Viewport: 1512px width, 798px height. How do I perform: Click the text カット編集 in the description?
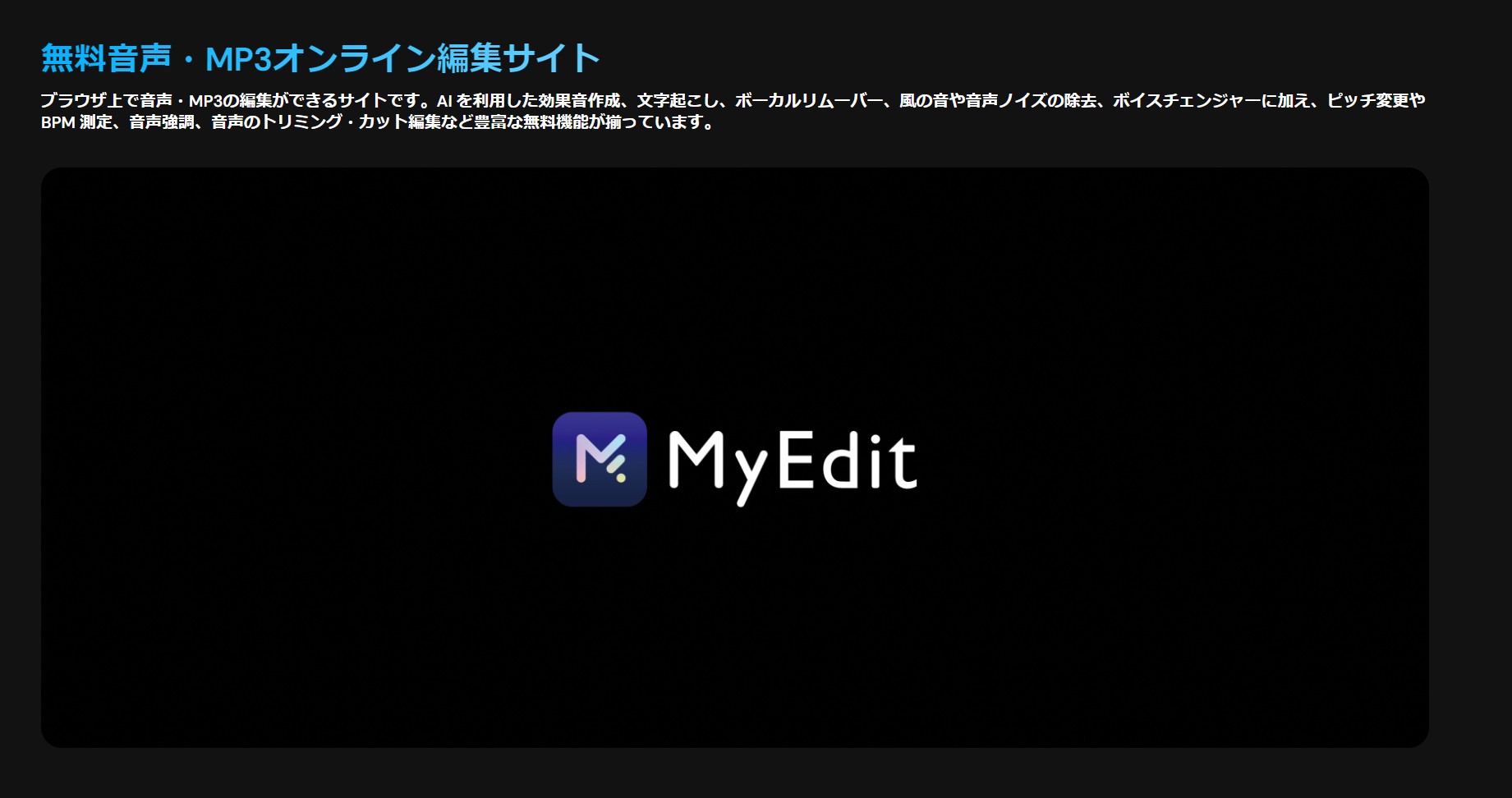398,122
